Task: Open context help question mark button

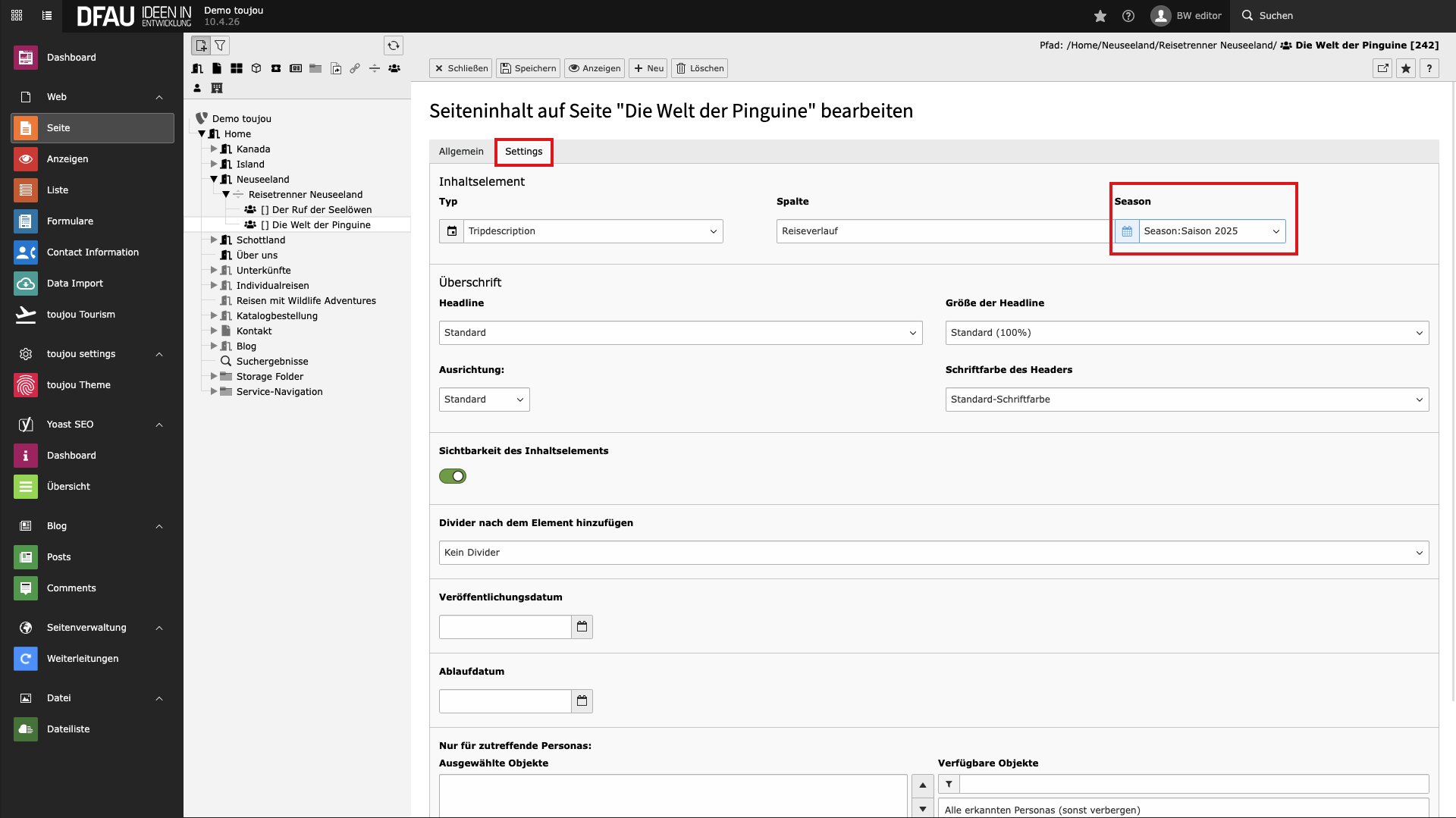Action: click(x=1429, y=68)
